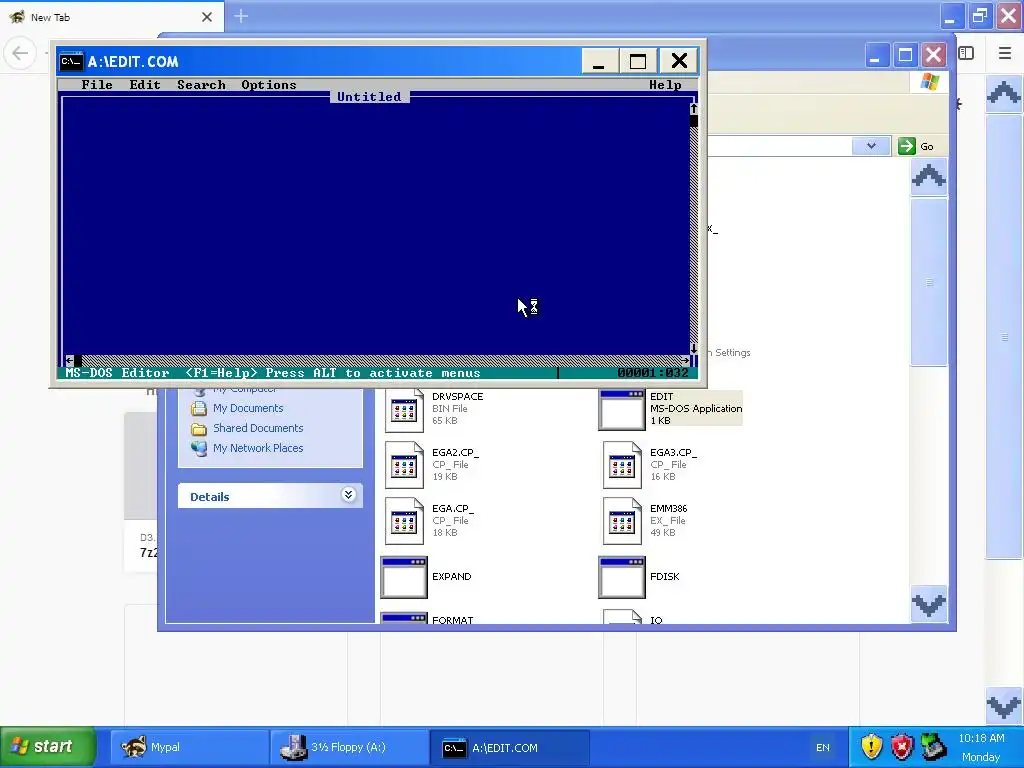Open the Mypal hamburger menu
This screenshot has width=1024, height=768.
(x=1005, y=53)
